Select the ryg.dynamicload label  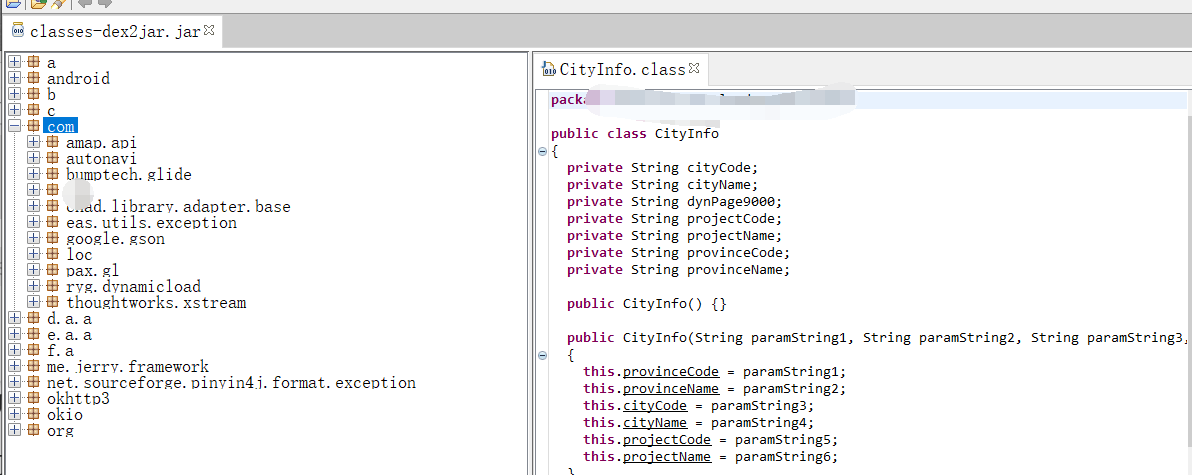tap(133, 287)
